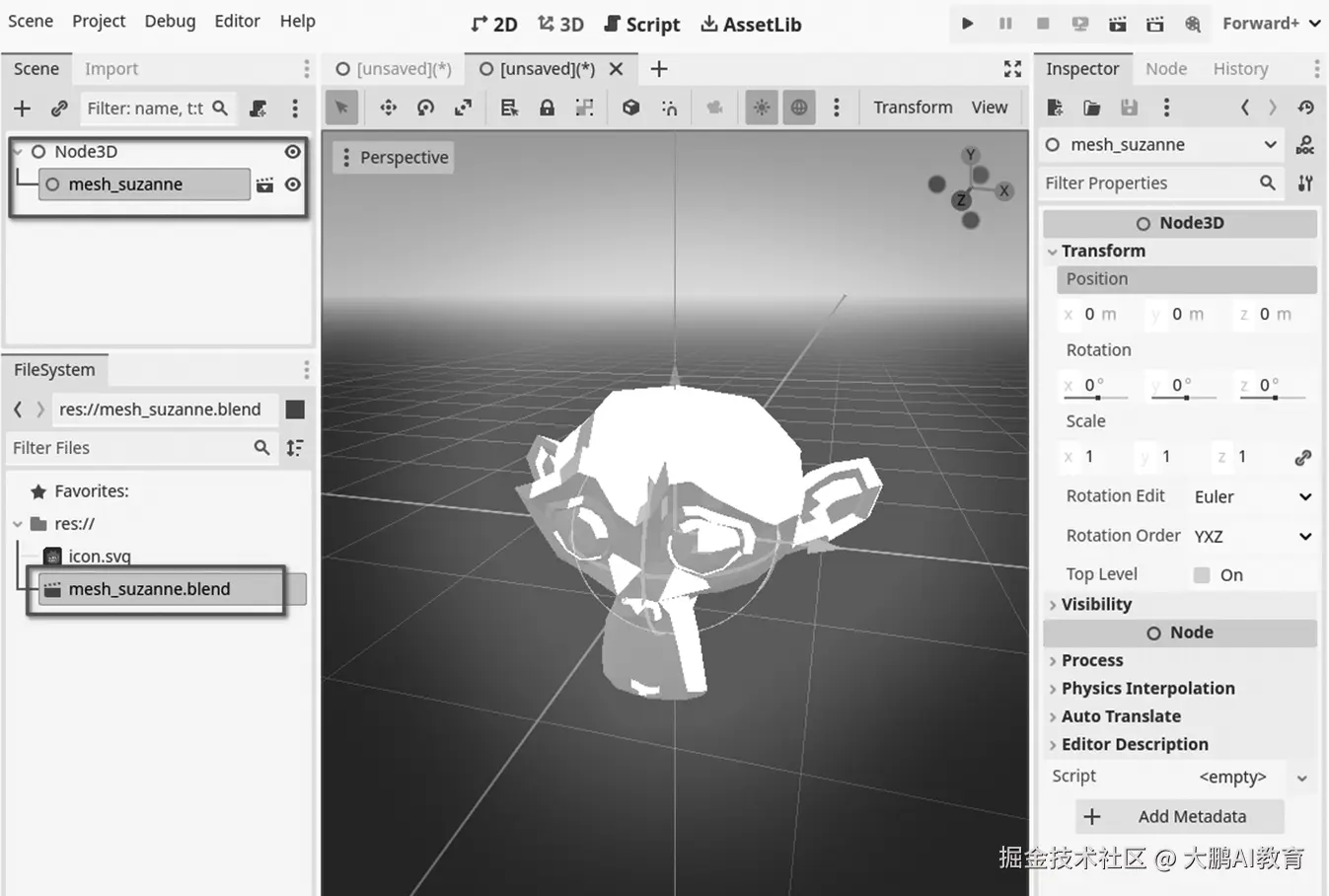
Task: Toggle visibility of Node3D in scene tree
Action: 293,151
